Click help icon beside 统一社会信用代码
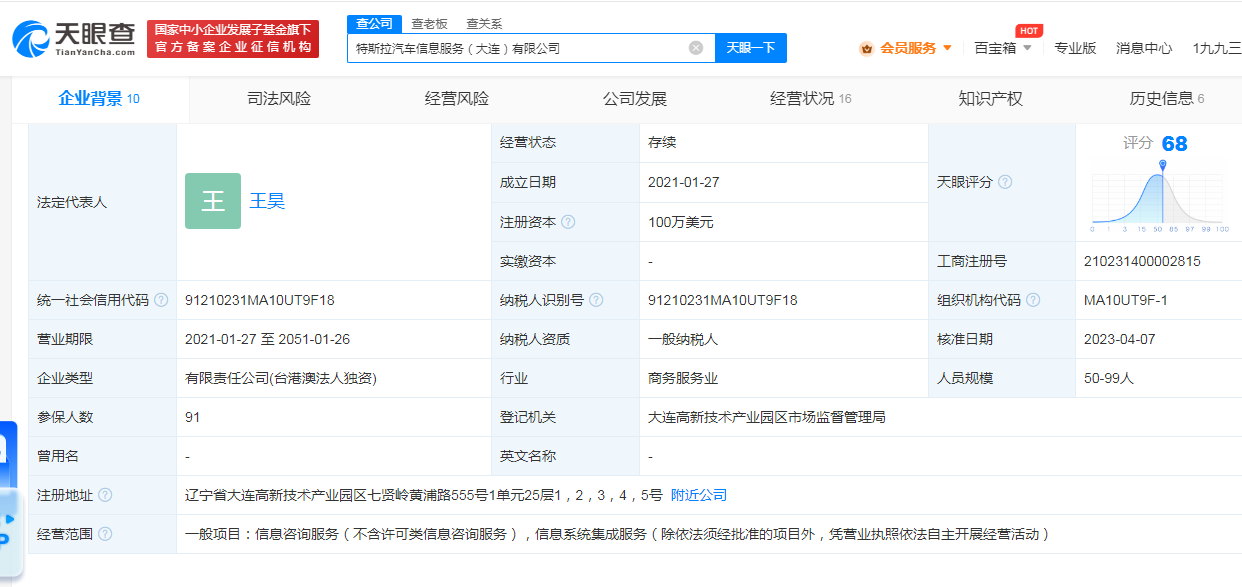The height and width of the screenshot is (587, 1242). point(161,300)
